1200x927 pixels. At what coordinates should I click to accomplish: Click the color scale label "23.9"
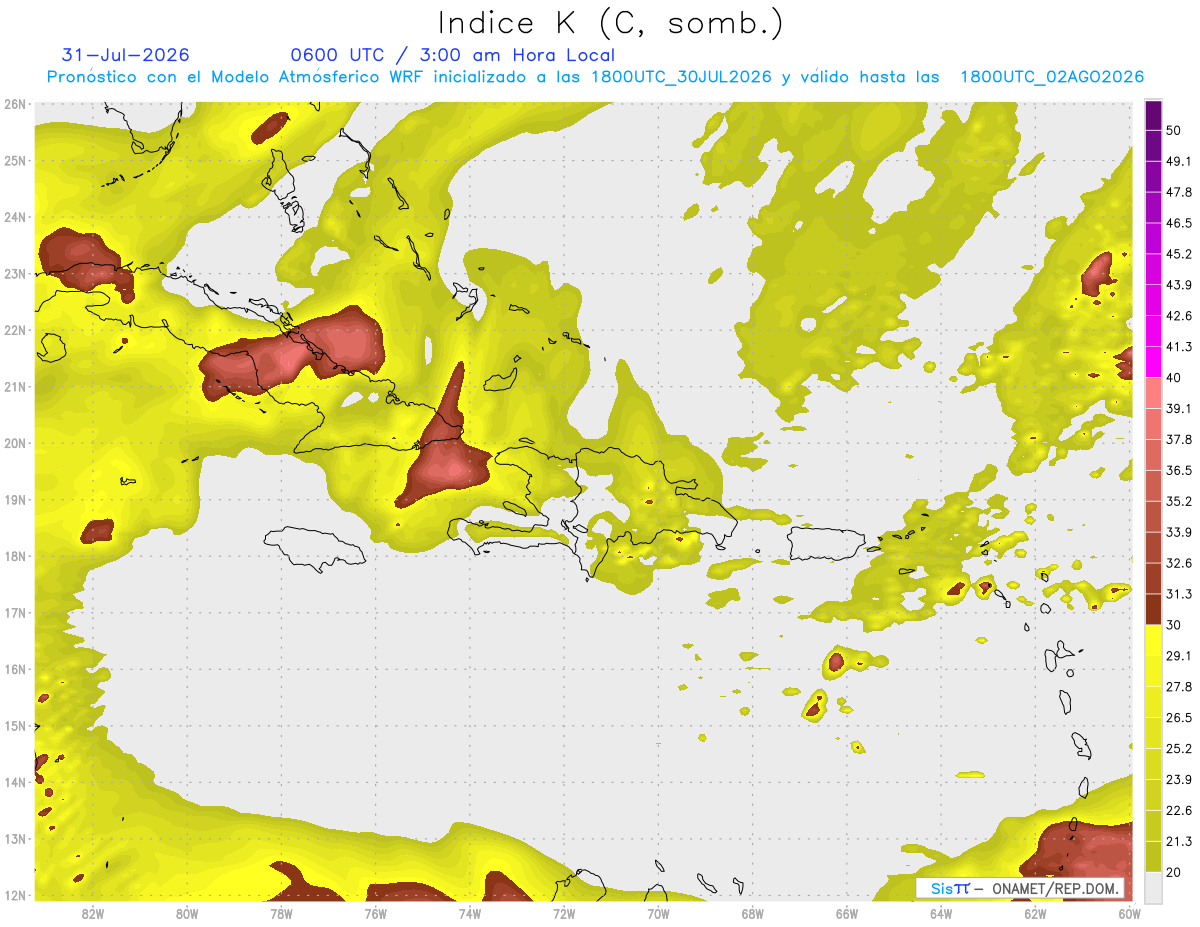(1178, 780)
